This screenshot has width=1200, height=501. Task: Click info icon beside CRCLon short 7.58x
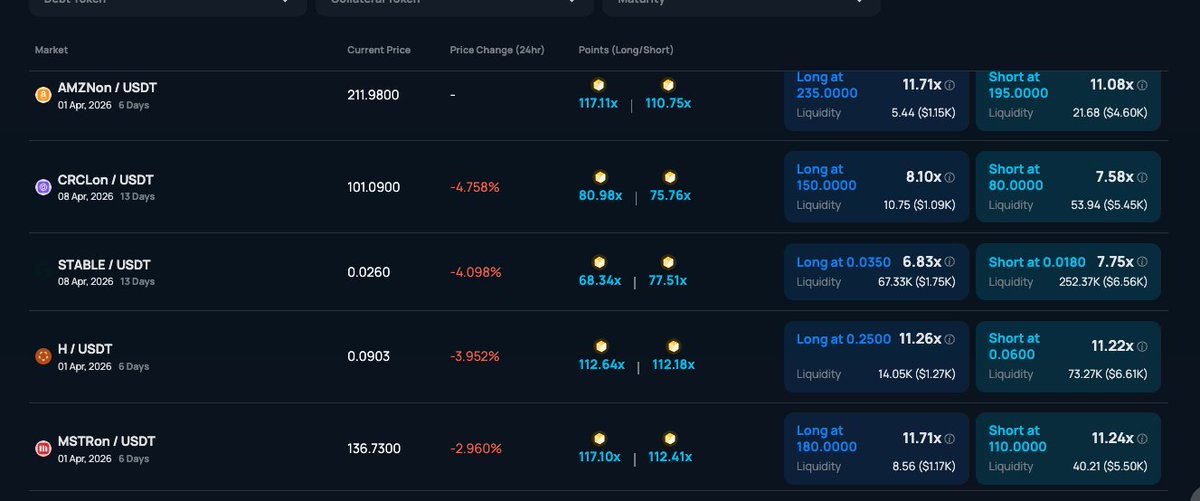pos(1142,178)
